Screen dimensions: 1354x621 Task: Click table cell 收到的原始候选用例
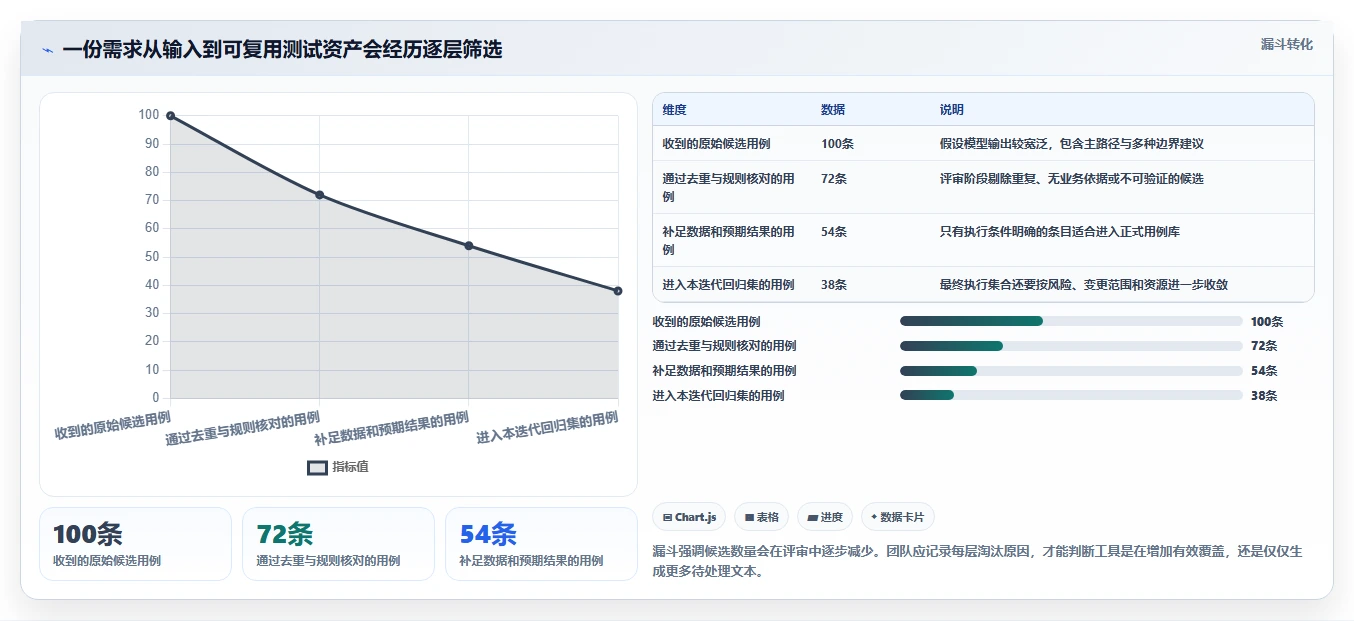coord(730,144)
